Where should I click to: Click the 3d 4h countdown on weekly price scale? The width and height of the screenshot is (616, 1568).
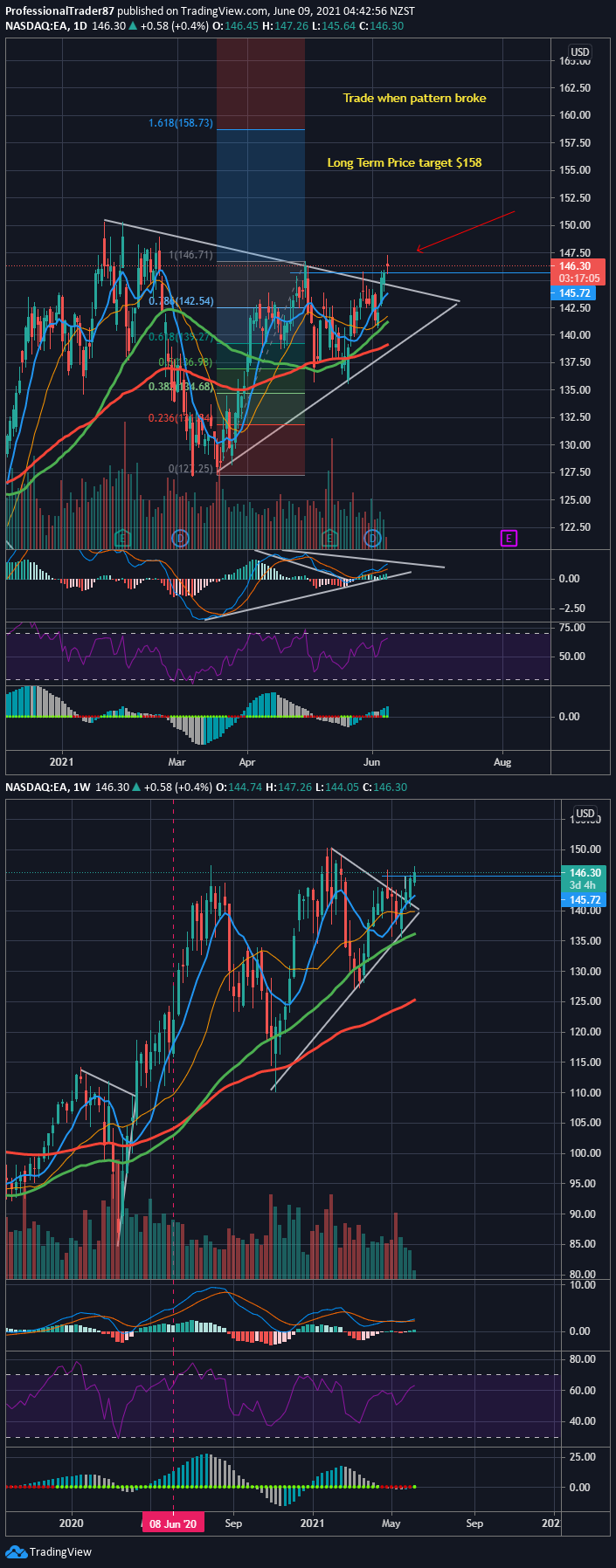tap(583, 885)
